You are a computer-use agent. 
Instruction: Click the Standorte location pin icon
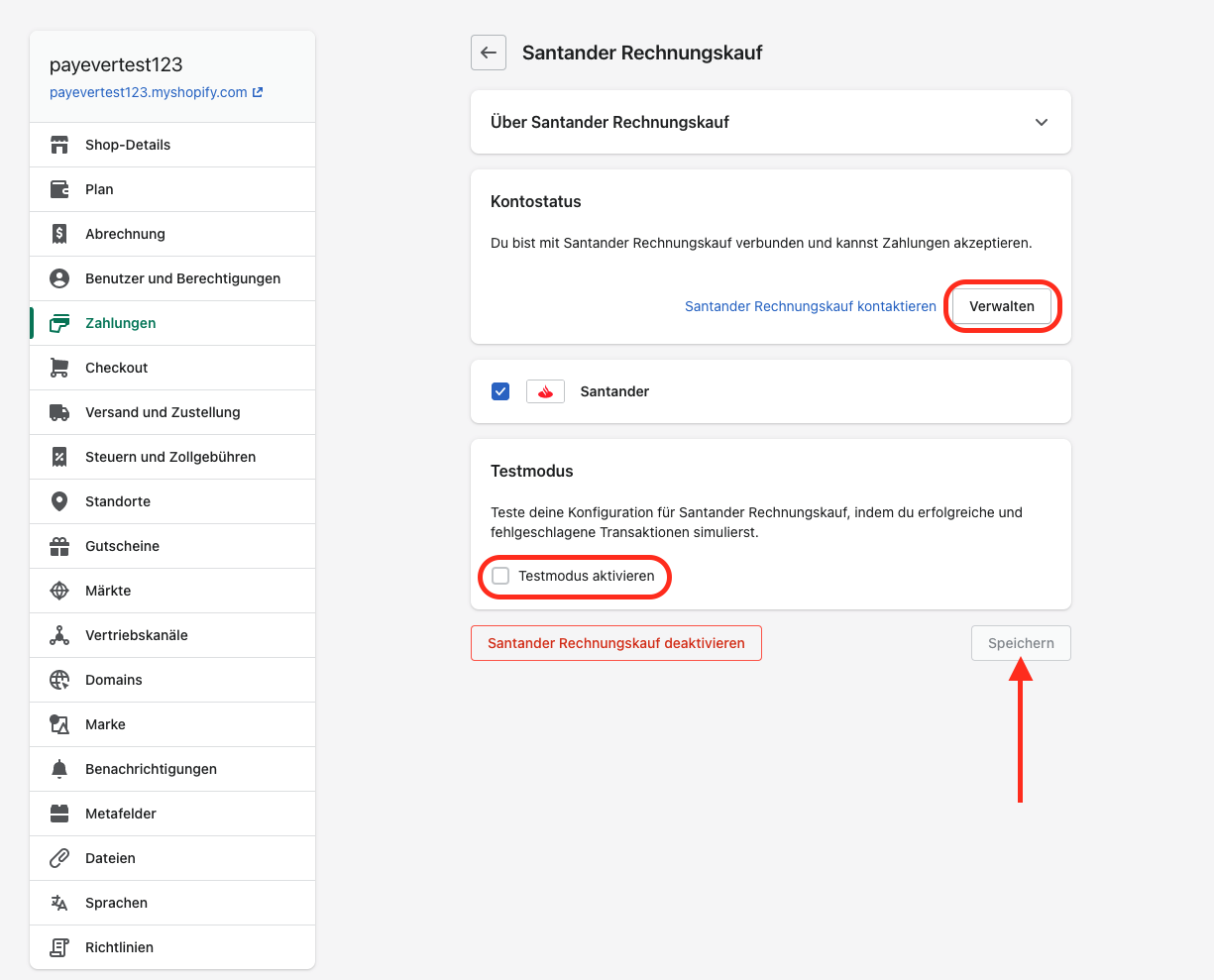59,501
